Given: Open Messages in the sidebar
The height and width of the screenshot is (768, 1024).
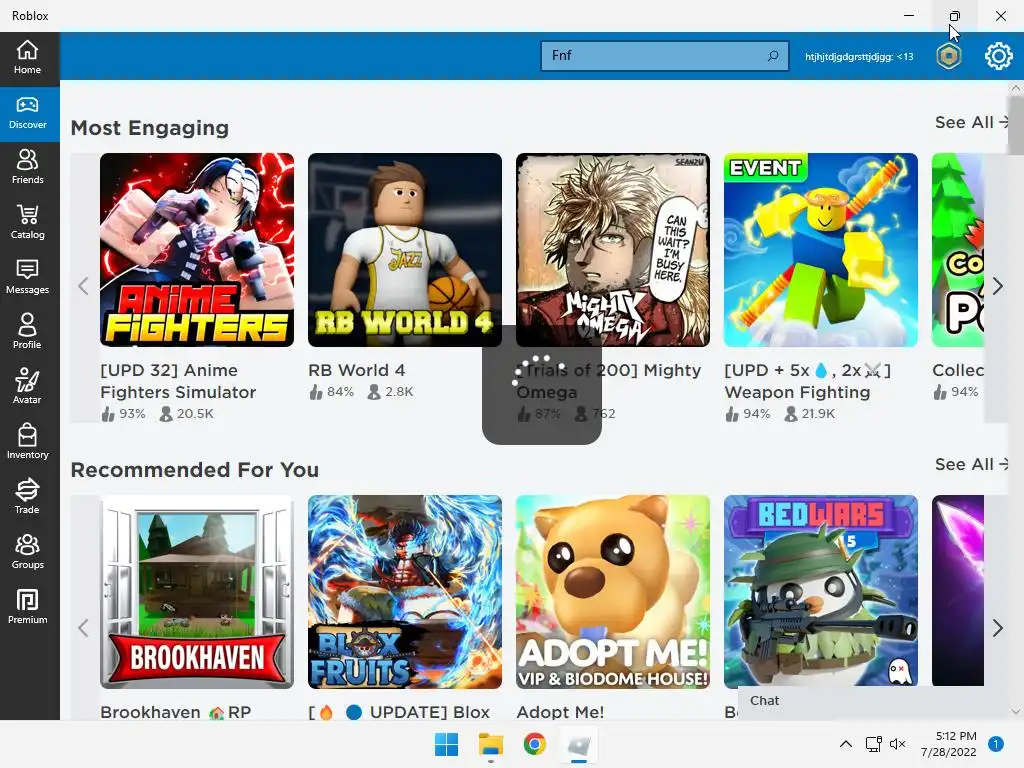Looking at the screenshot, I should coord(27,278).
